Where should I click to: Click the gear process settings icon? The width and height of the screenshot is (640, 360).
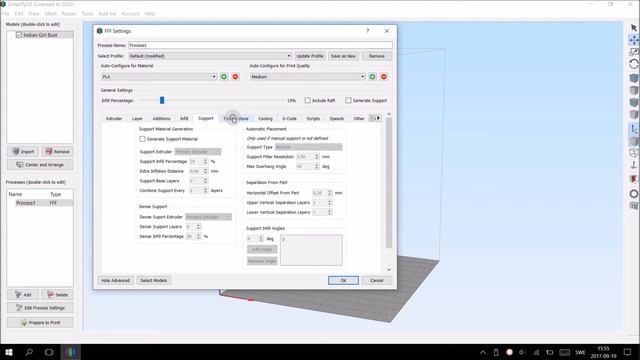633,193
